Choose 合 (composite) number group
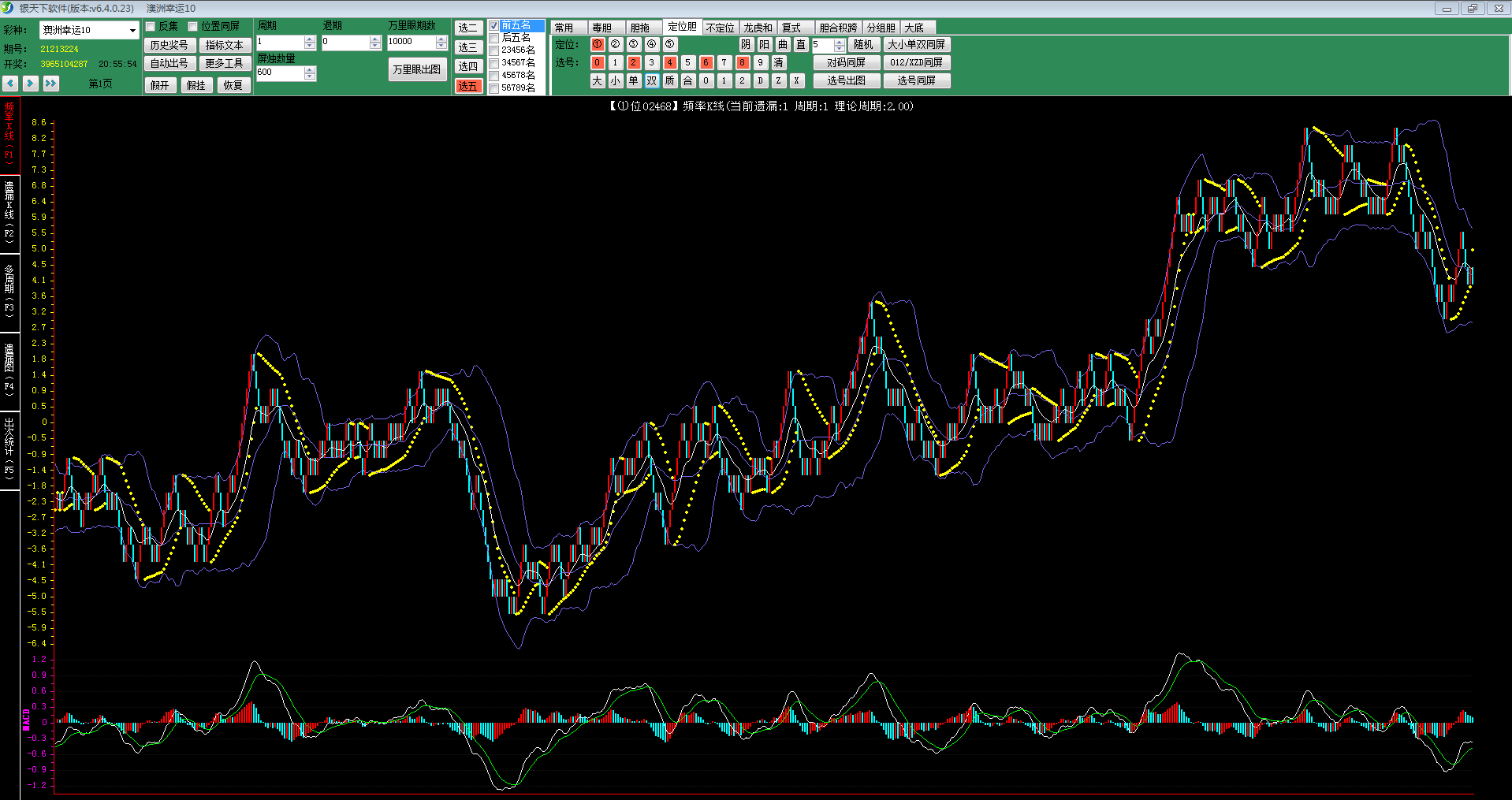 point(688,80)
